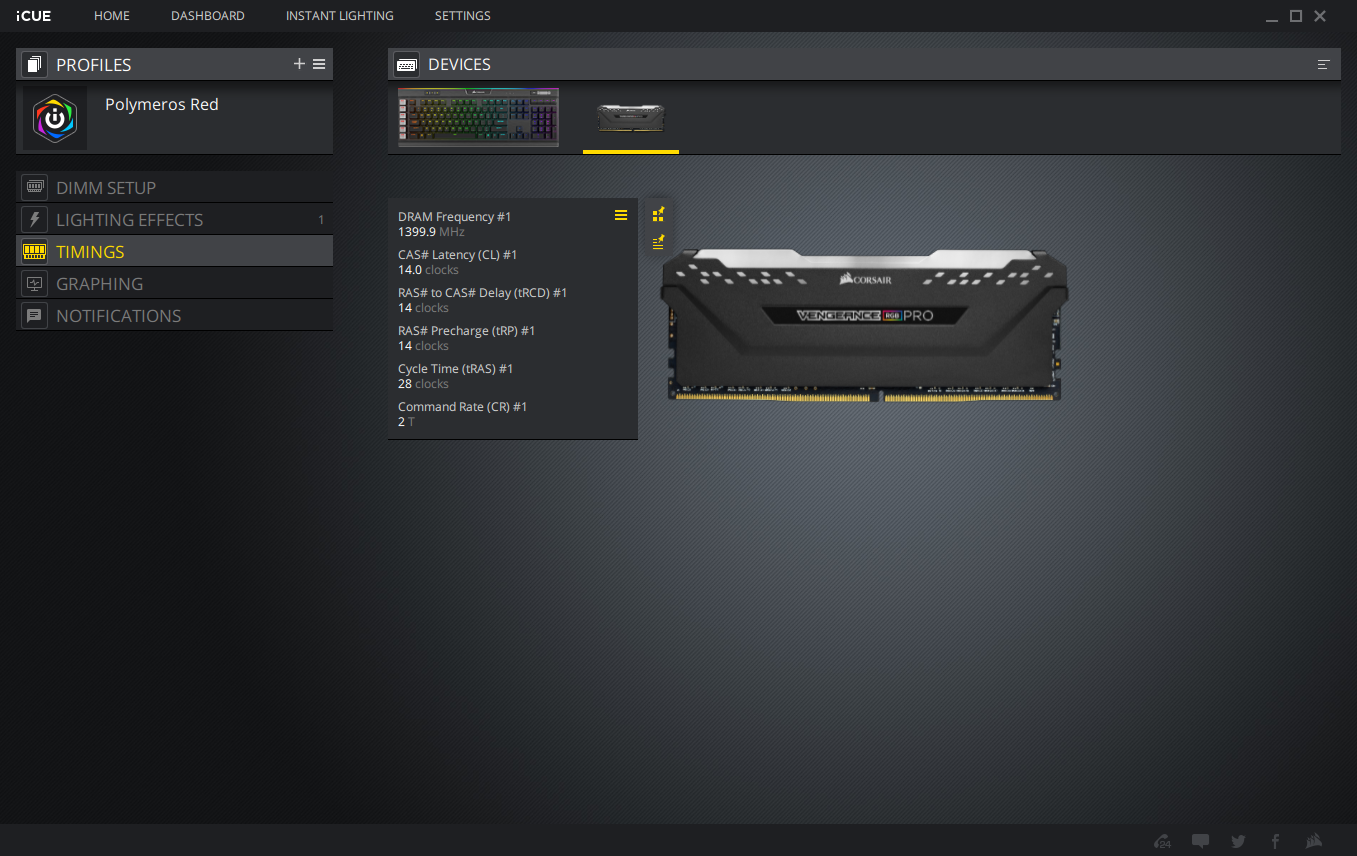Open the timings panel hamburger menu

coord(621,216)
